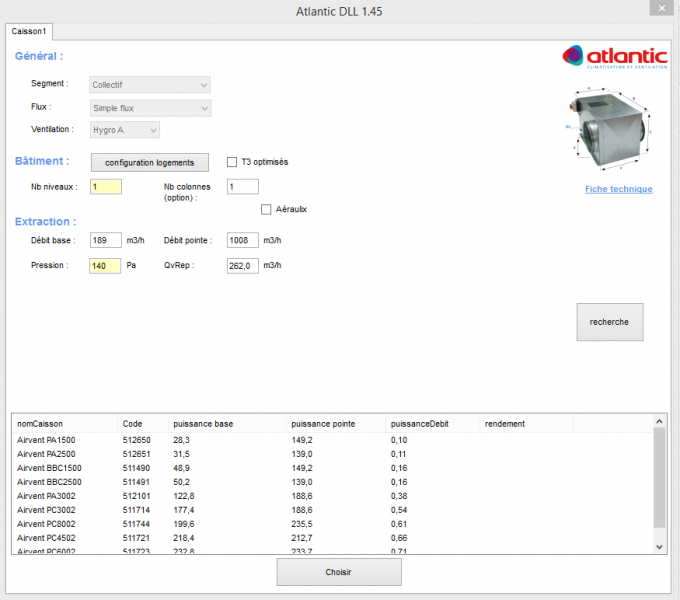Open the Segment dropdown showing Collectif

tap(150, 85)
